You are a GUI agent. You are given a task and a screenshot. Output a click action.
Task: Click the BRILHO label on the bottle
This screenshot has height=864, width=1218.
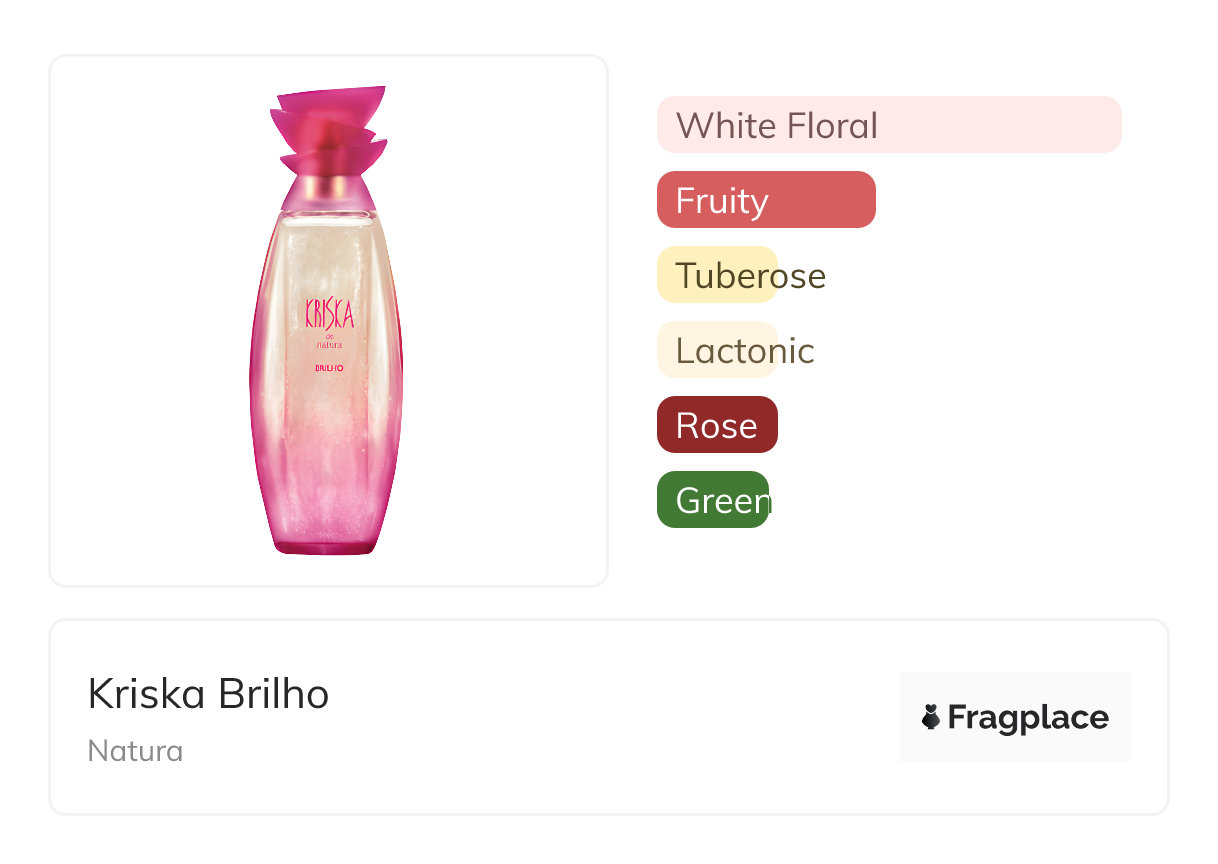pos(329,368)
